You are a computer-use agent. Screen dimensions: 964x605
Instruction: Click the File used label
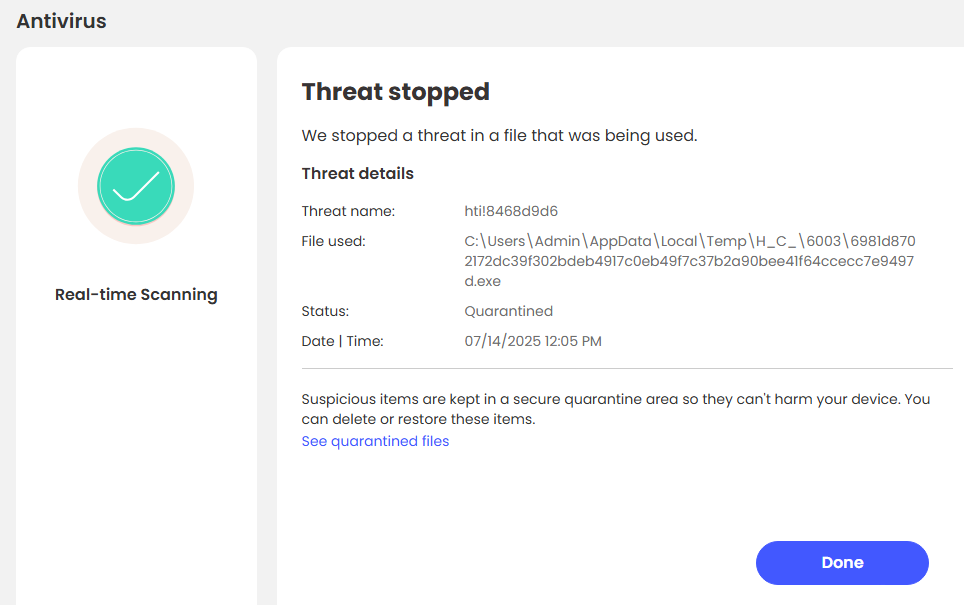pyautogui.click(x=333, y=241)
